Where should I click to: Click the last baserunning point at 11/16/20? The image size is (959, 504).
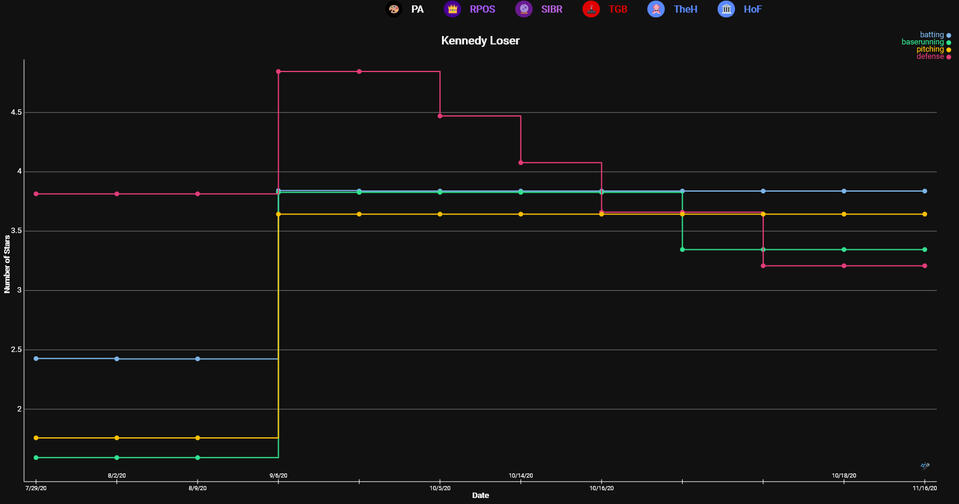click(924, 250)
